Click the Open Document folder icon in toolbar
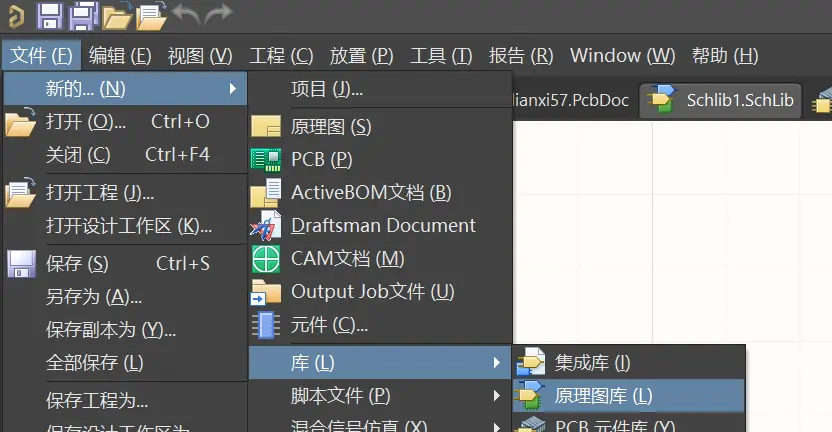This screenshot has height=432, width=832. (117, 16)
